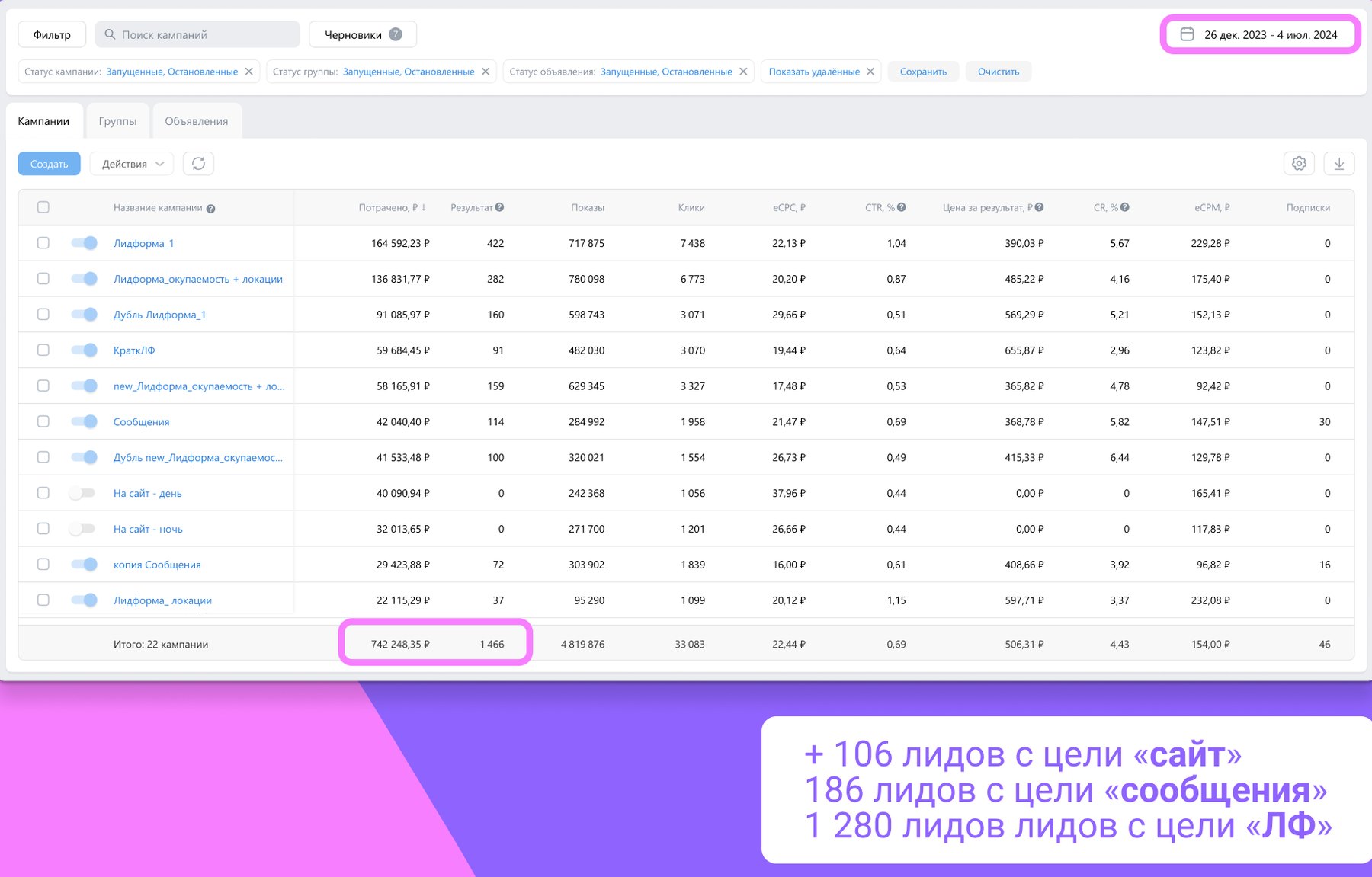1372x877 pixels.
Task: Edit the «Статус группы» filter values
Action: tap(409, 72)
